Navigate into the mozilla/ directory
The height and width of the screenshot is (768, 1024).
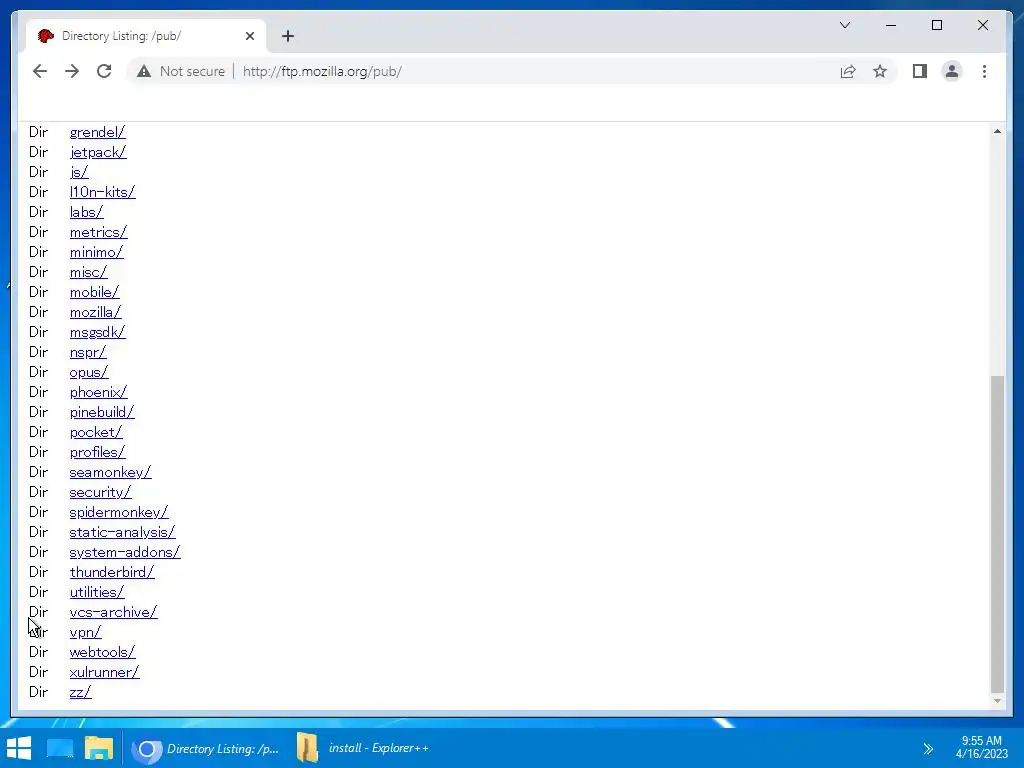(x=95, y=312)
